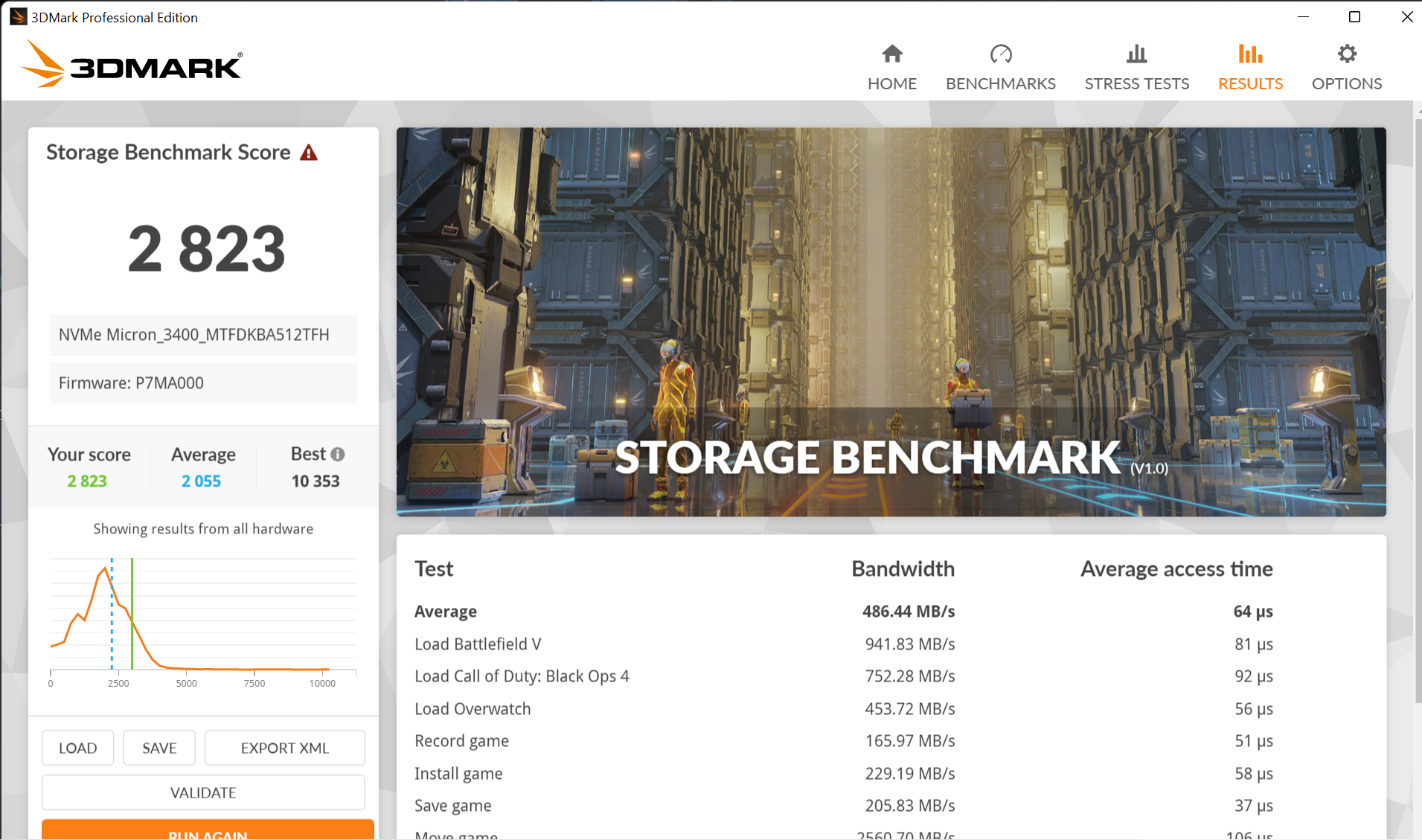Screen dimensions: 1422x840
Task: Click the Options gear icon
Action: 1347,54
